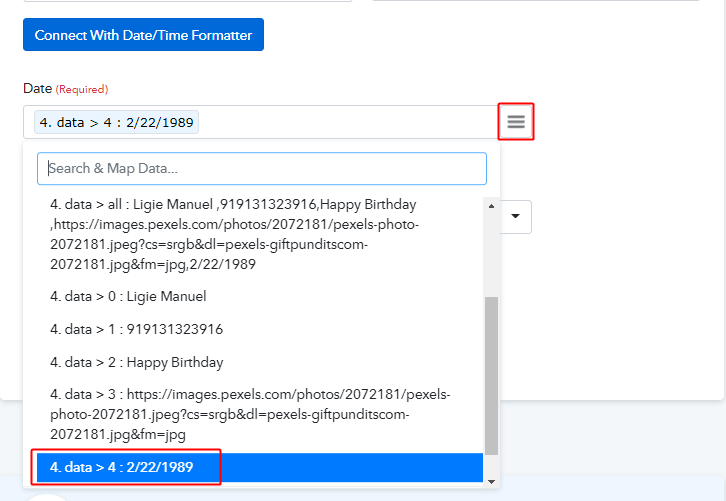Select '4. data > 2 : Happy Birthday'
The height and width of the screenshot is (501, 726).
260,362
